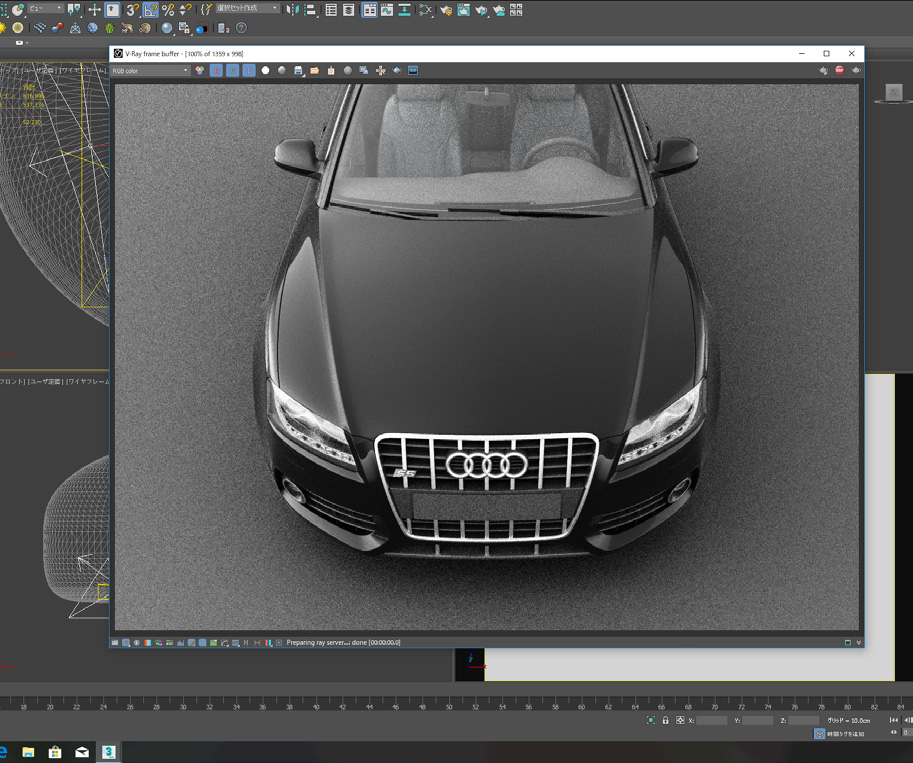
Task: Click the switch to RGB channel icon
Action: click(200, 71)
